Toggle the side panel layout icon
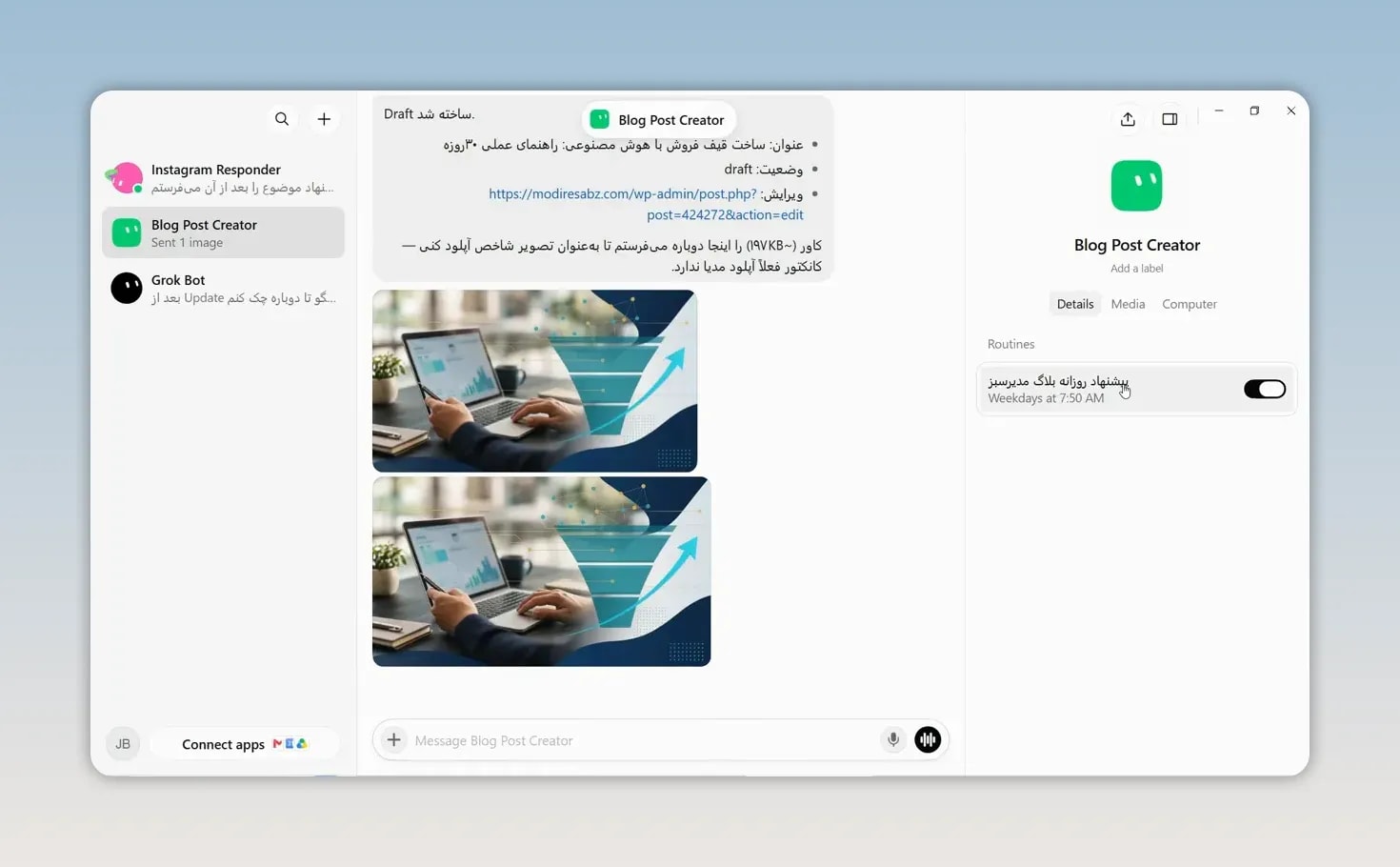Screen dimensions: 1400x867 point(1170,119)
